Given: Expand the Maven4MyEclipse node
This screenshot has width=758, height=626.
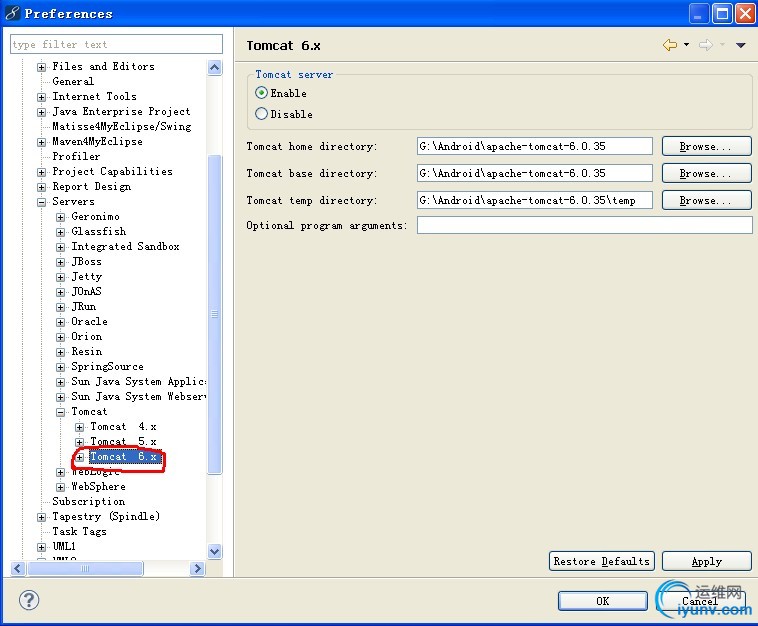Looking at the screenshot, I should (x=42, y=142).
